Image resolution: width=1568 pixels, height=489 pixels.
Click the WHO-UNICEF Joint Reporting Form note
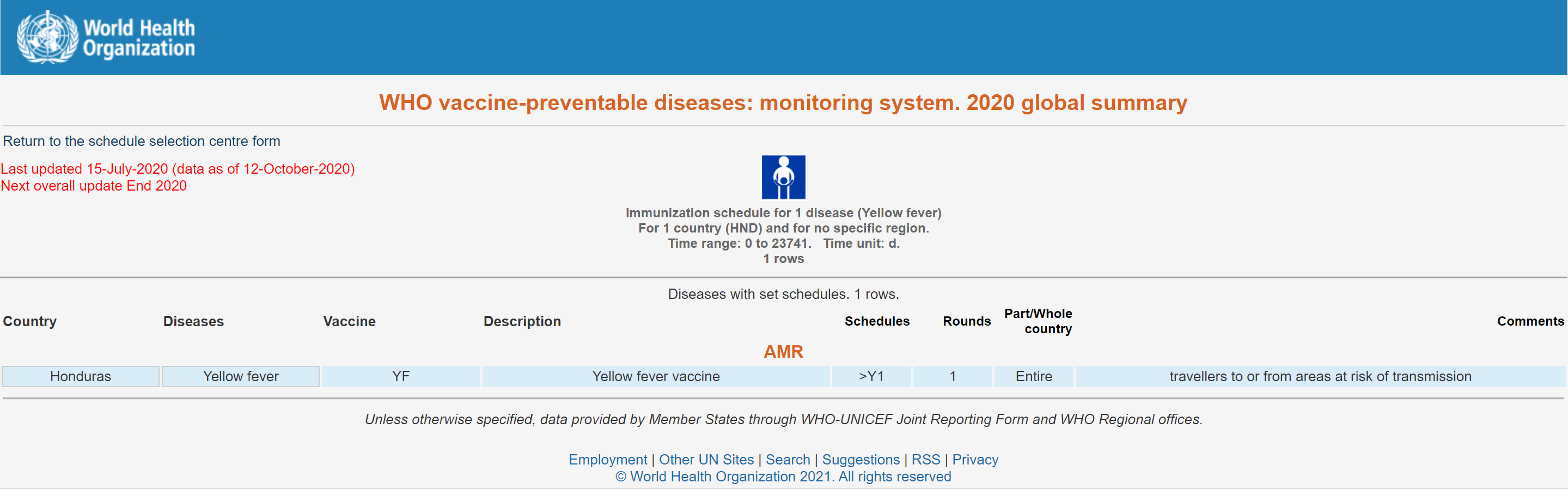click(x=783, y=420)
